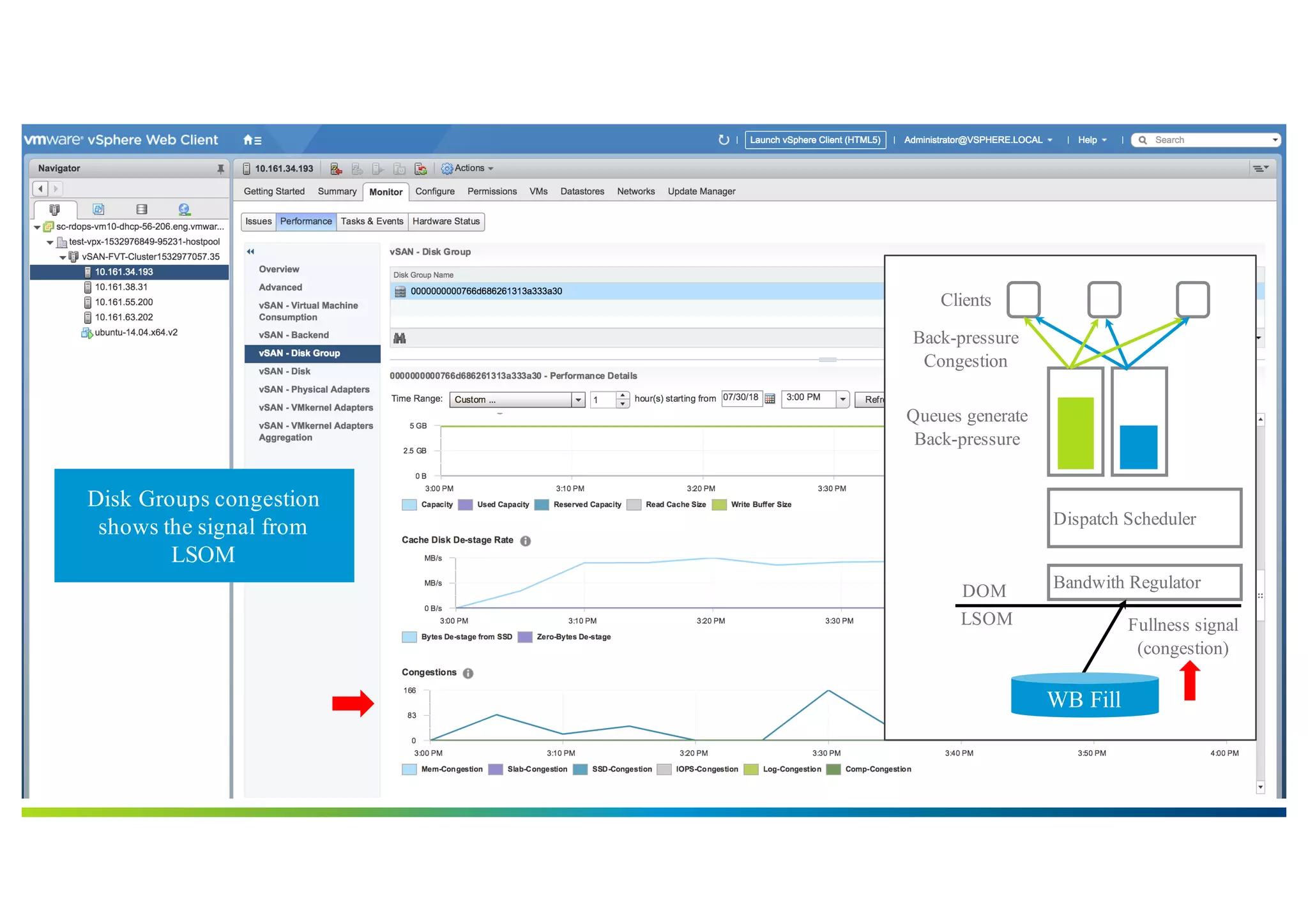Open the Issues sub-tab

coord(258,222)
